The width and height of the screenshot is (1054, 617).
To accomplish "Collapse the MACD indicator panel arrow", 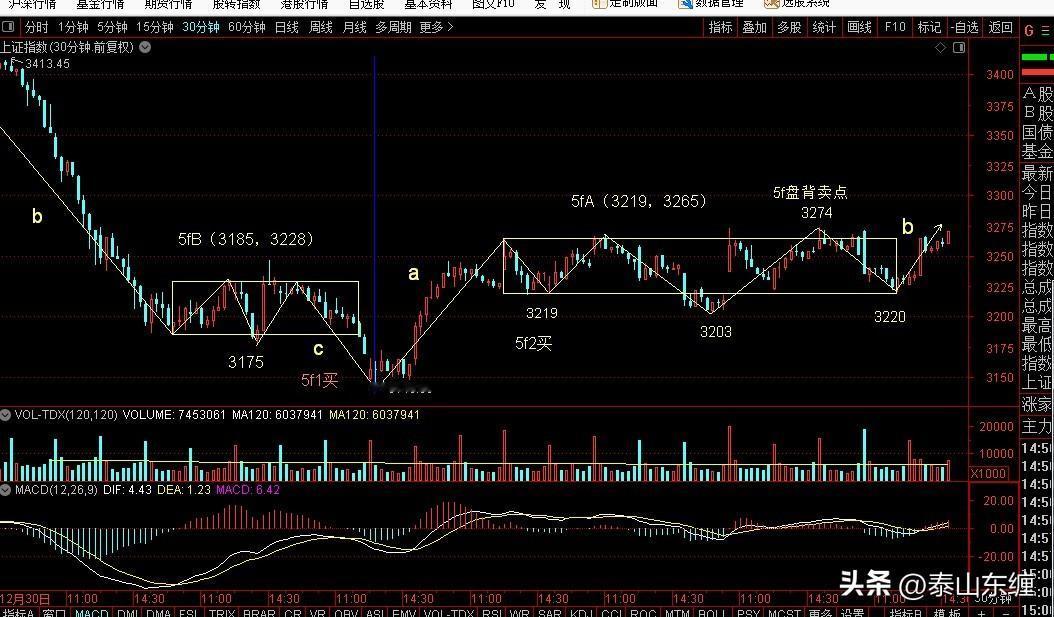I will click(x=6, y=489).
